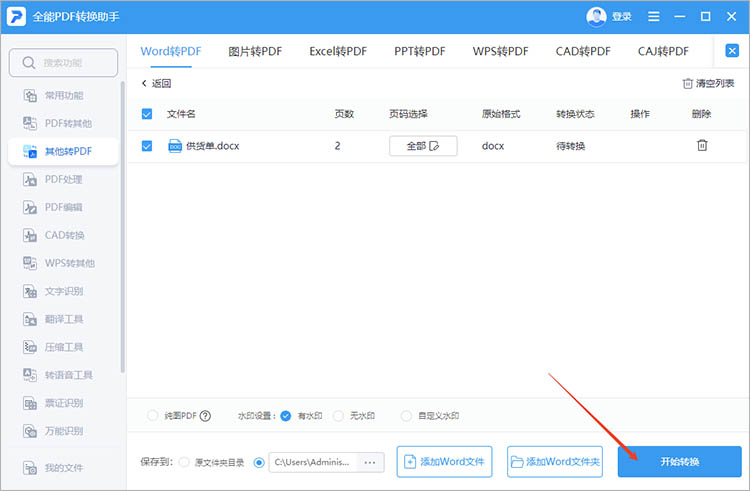Switch to the Excel转PDF tab
This screenshot has width=750, height=491.
(338, 51)
